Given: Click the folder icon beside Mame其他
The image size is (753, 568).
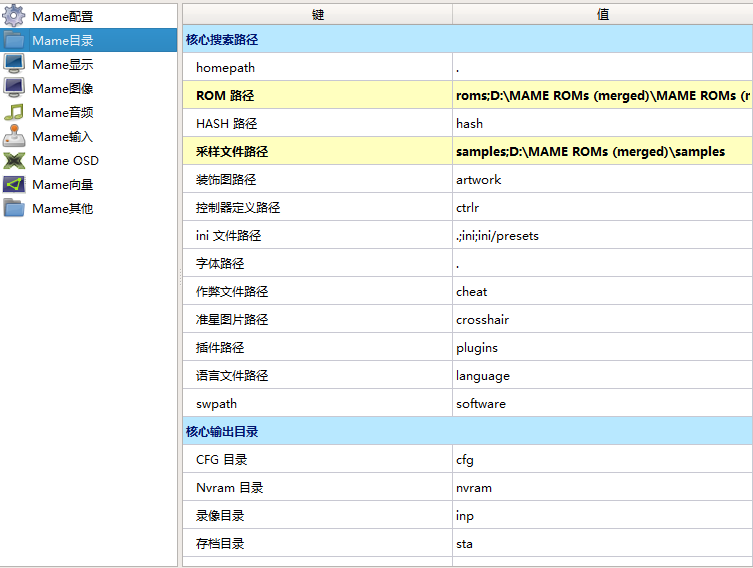Looking at the screenshot, I should tap(13, 208).
